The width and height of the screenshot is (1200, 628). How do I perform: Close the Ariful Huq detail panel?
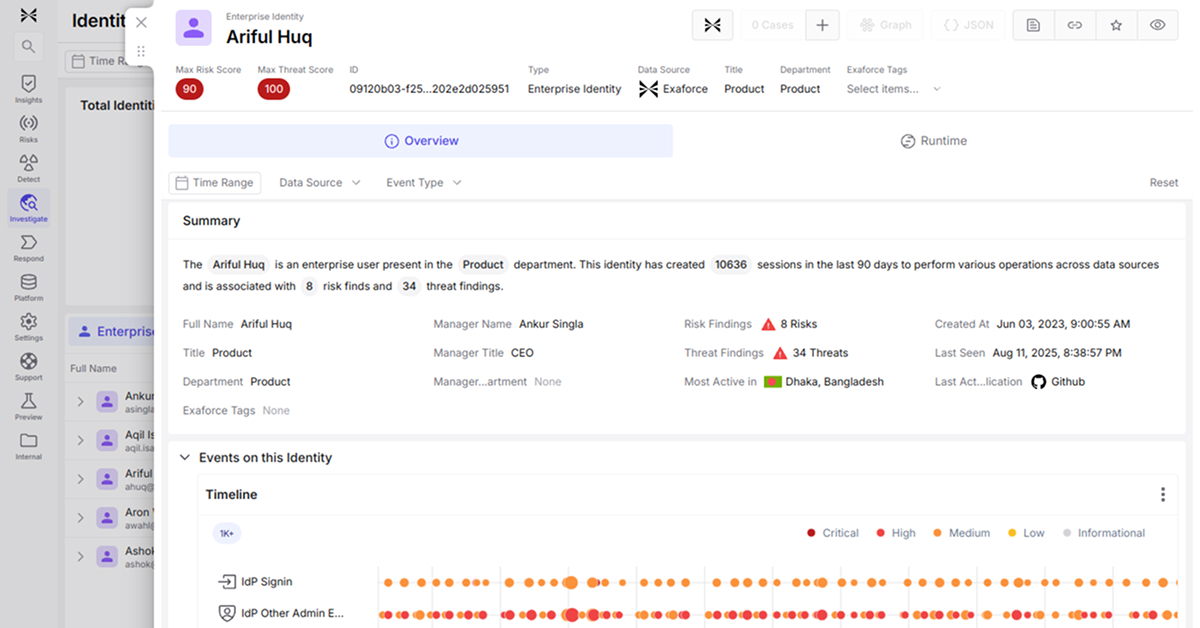point(141,22)
